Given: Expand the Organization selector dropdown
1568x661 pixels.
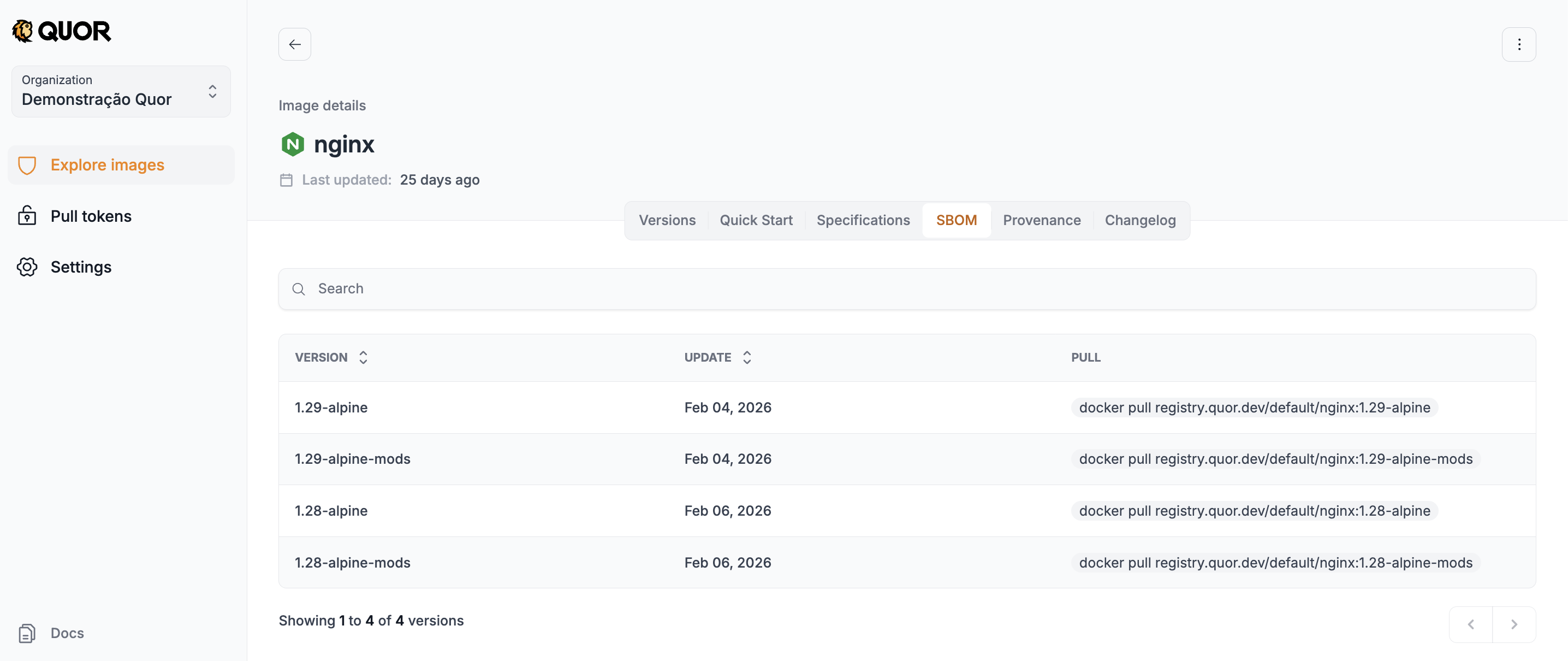Looking at the screenshot, I should [212, 91].
